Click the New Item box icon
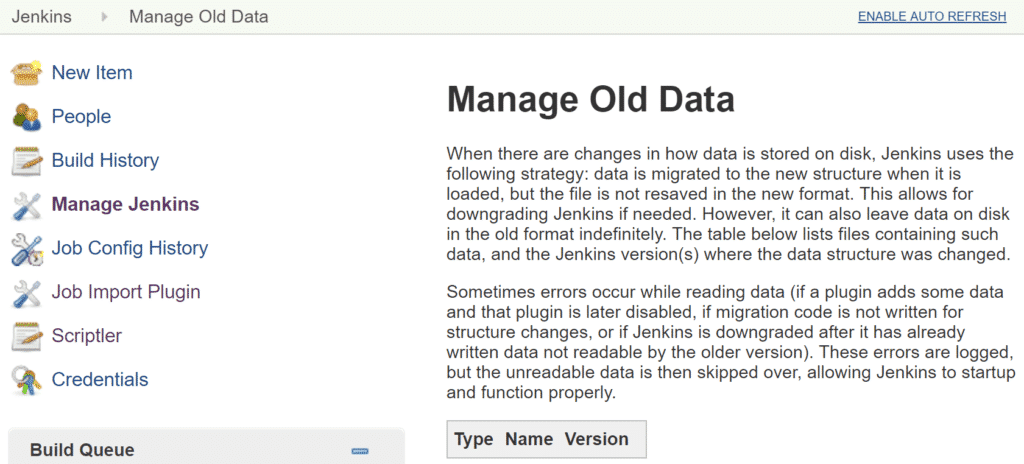This screenshot has height=464, width=1024. [27, 73]
